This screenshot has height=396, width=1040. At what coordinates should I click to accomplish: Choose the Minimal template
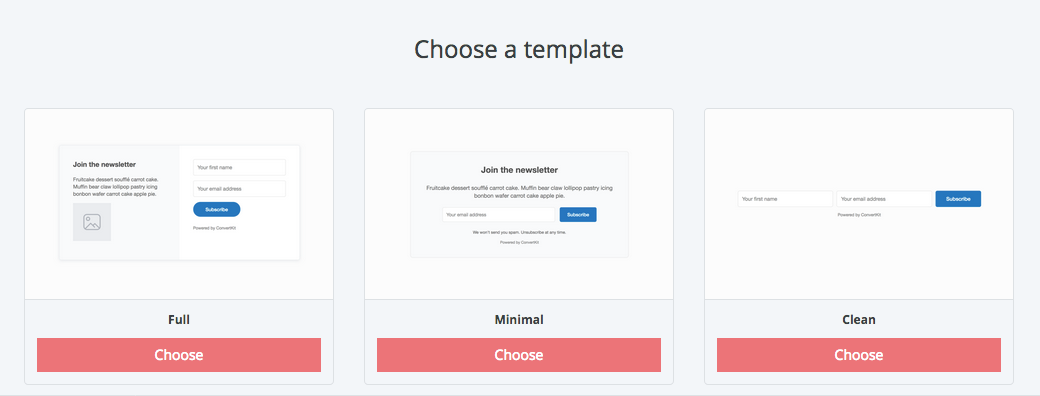click(x=519, y=355)
